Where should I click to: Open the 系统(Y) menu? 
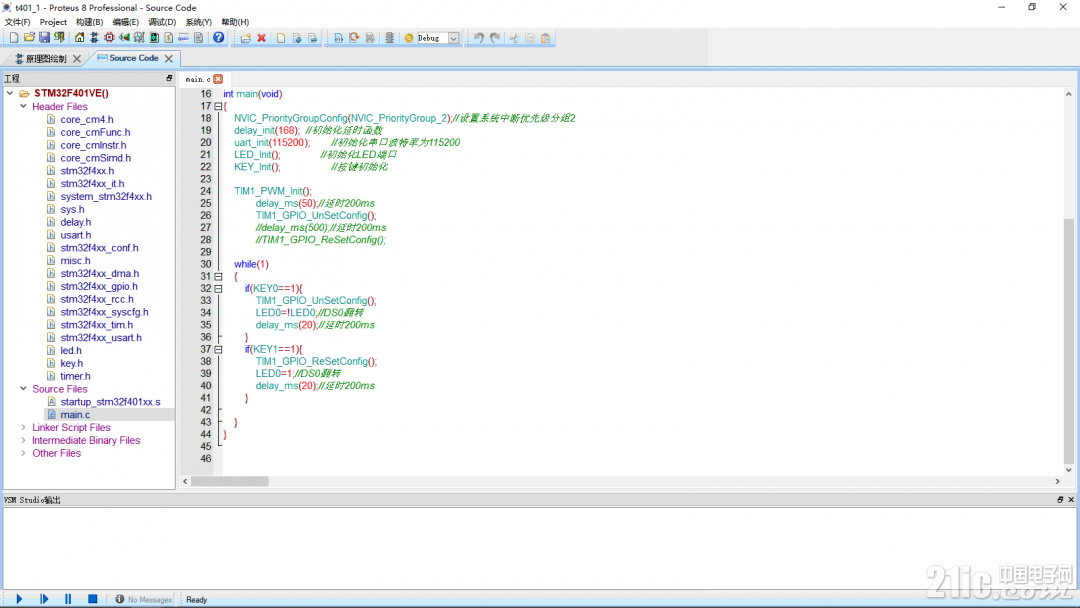[x=198, y=22]
